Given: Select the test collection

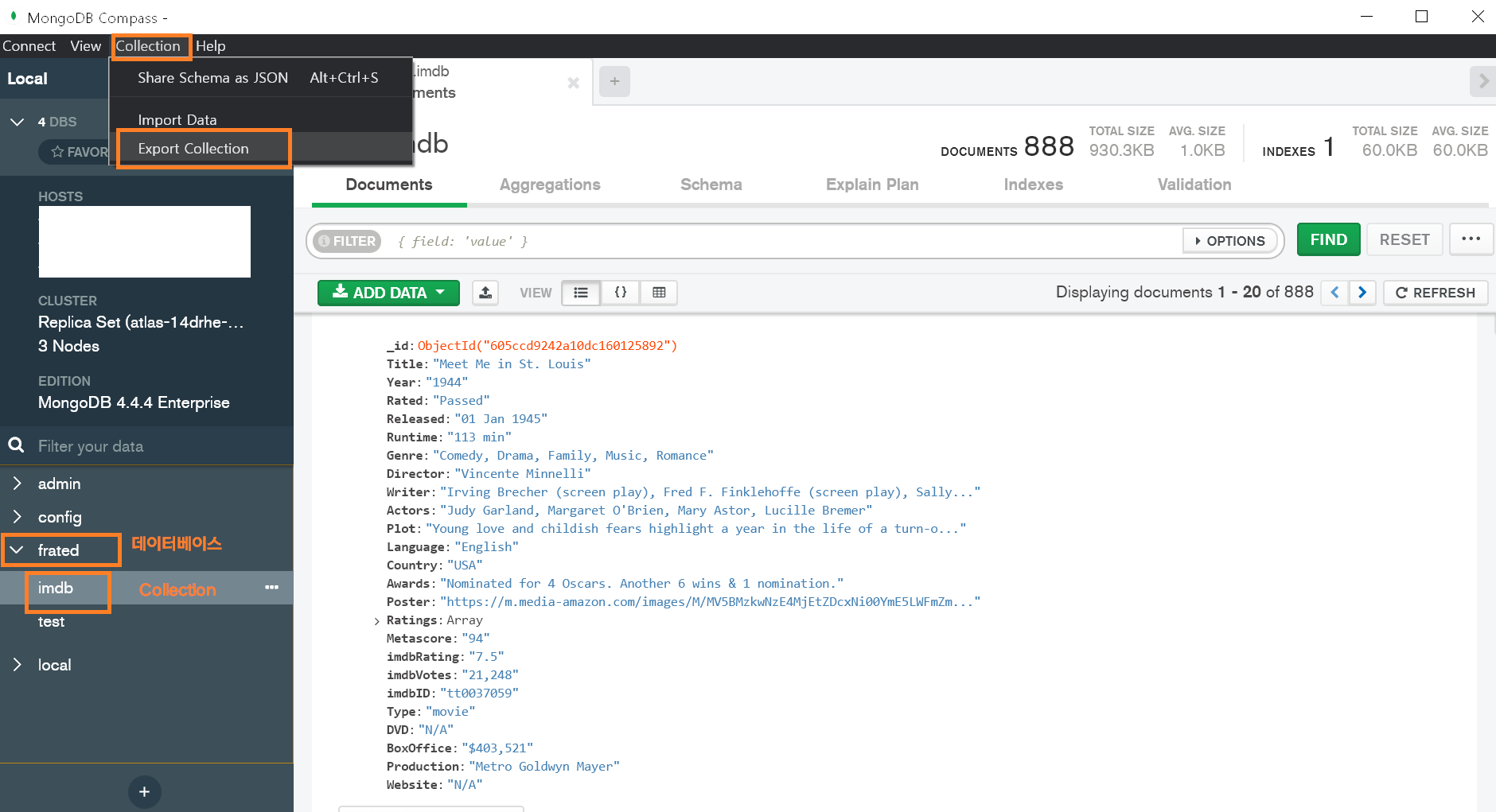Looking at the screenshot, I should [51, 622].
